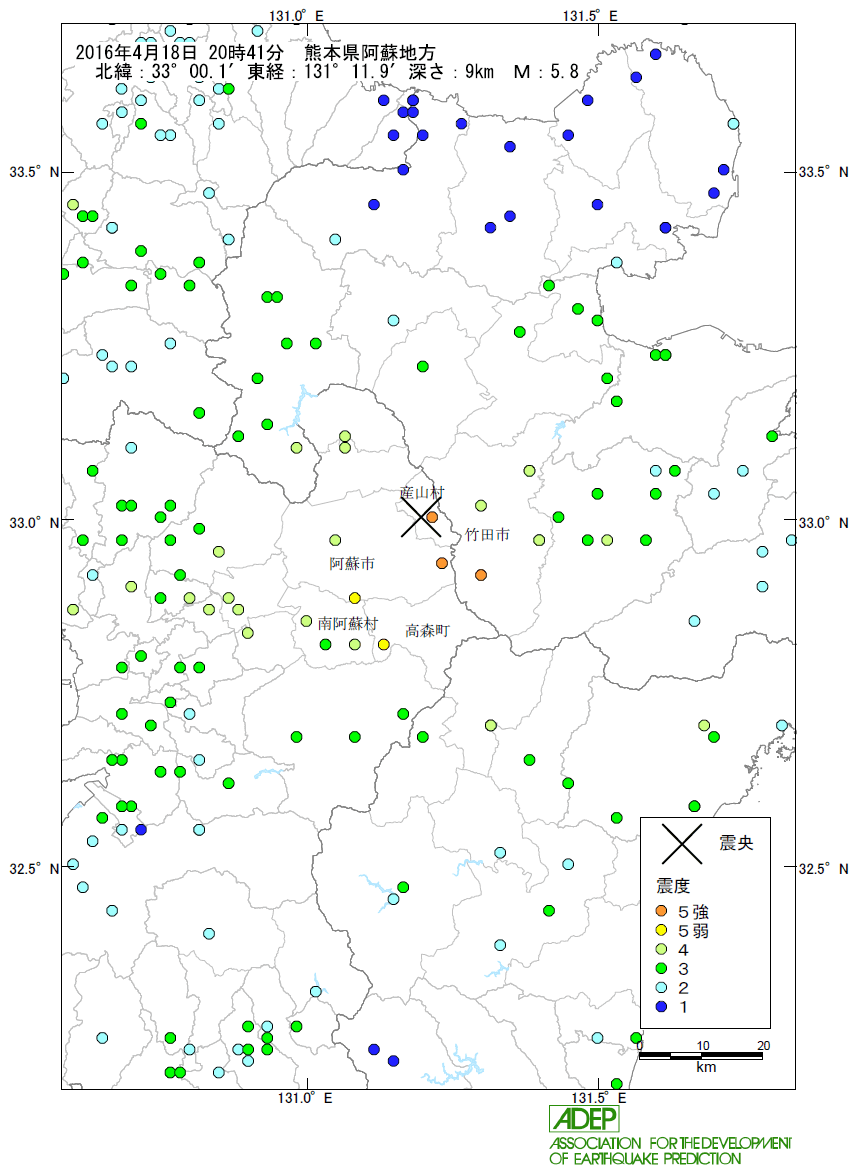Click the black-and-white scale bar
854x1174 pixels.
[x=701, y=1056]
